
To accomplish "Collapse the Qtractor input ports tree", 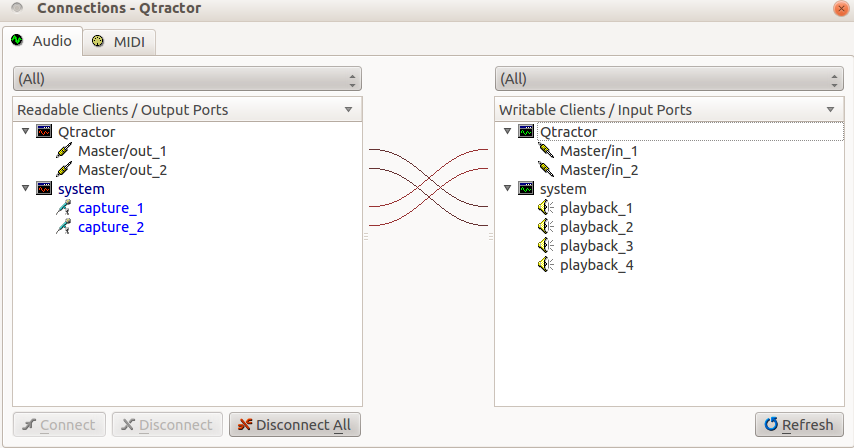I will coord(508,131).
